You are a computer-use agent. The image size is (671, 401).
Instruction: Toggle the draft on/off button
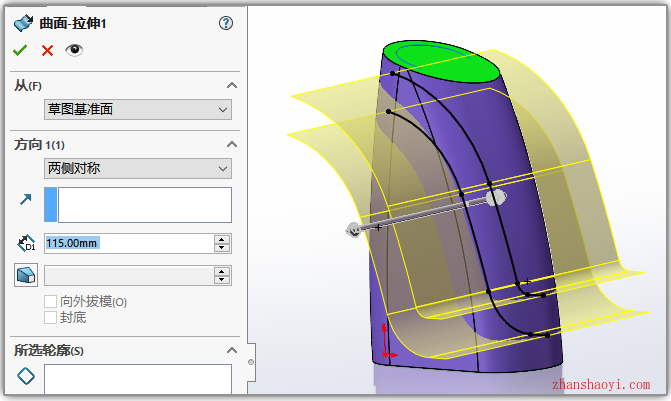[26, 275]
